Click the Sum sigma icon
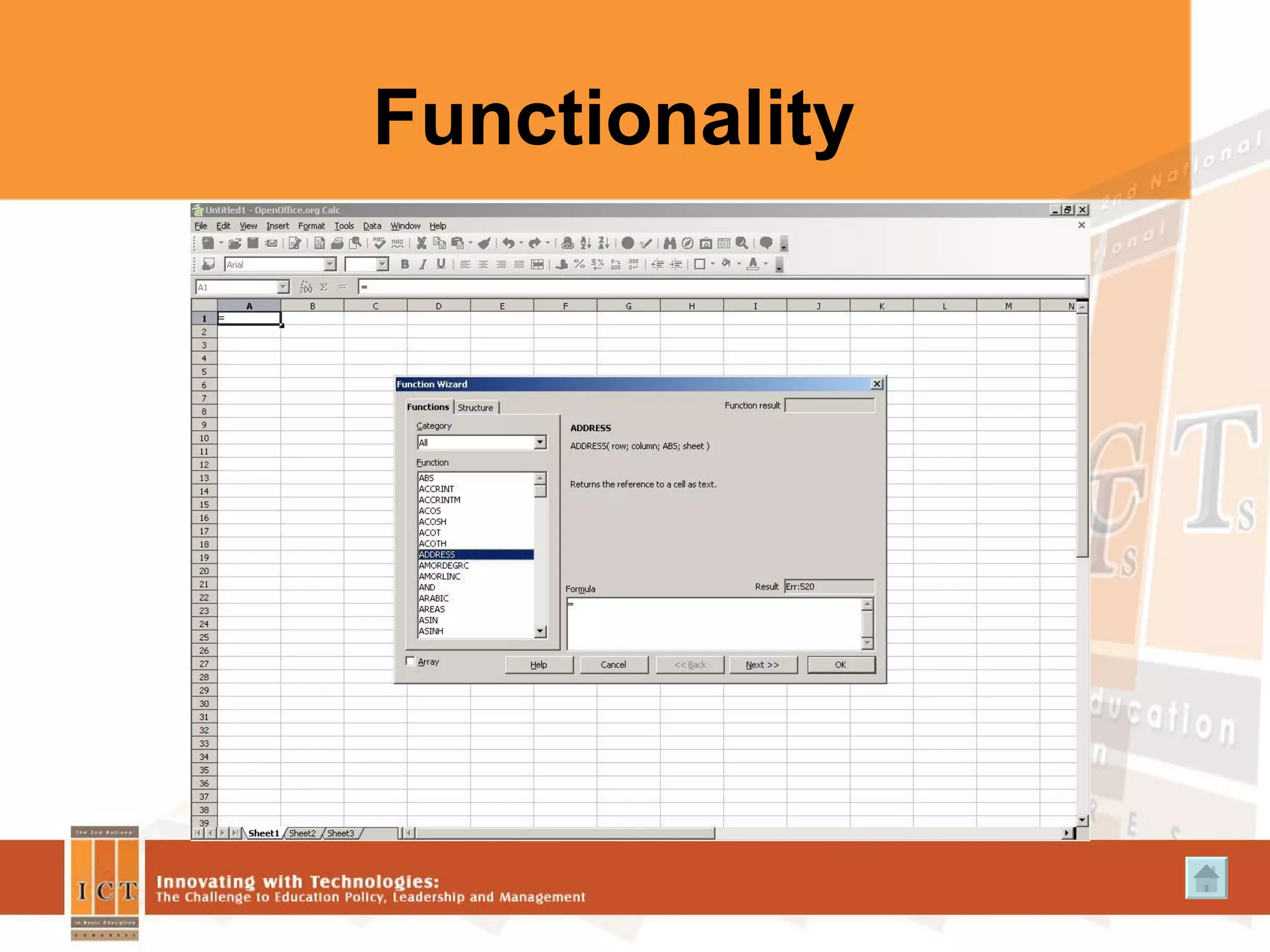 click(x=324, y=287)
